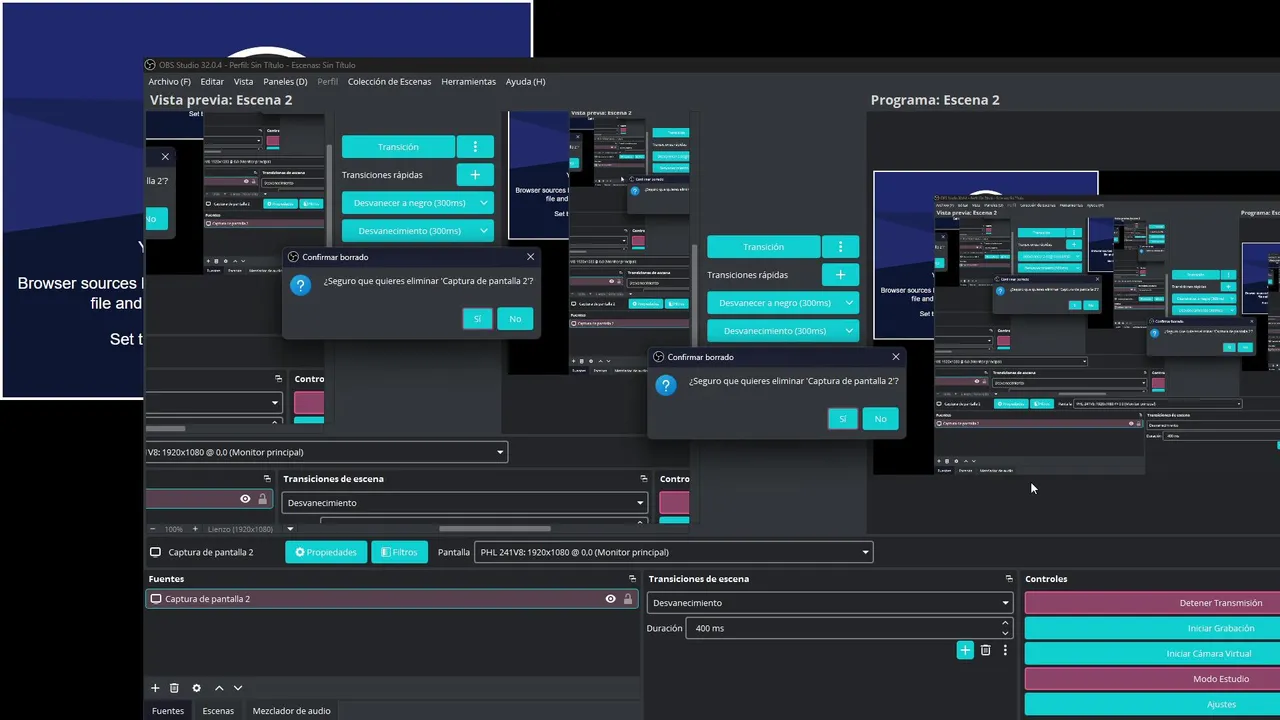Add a scene transition with the cyan plus icon

click(965, 650)
